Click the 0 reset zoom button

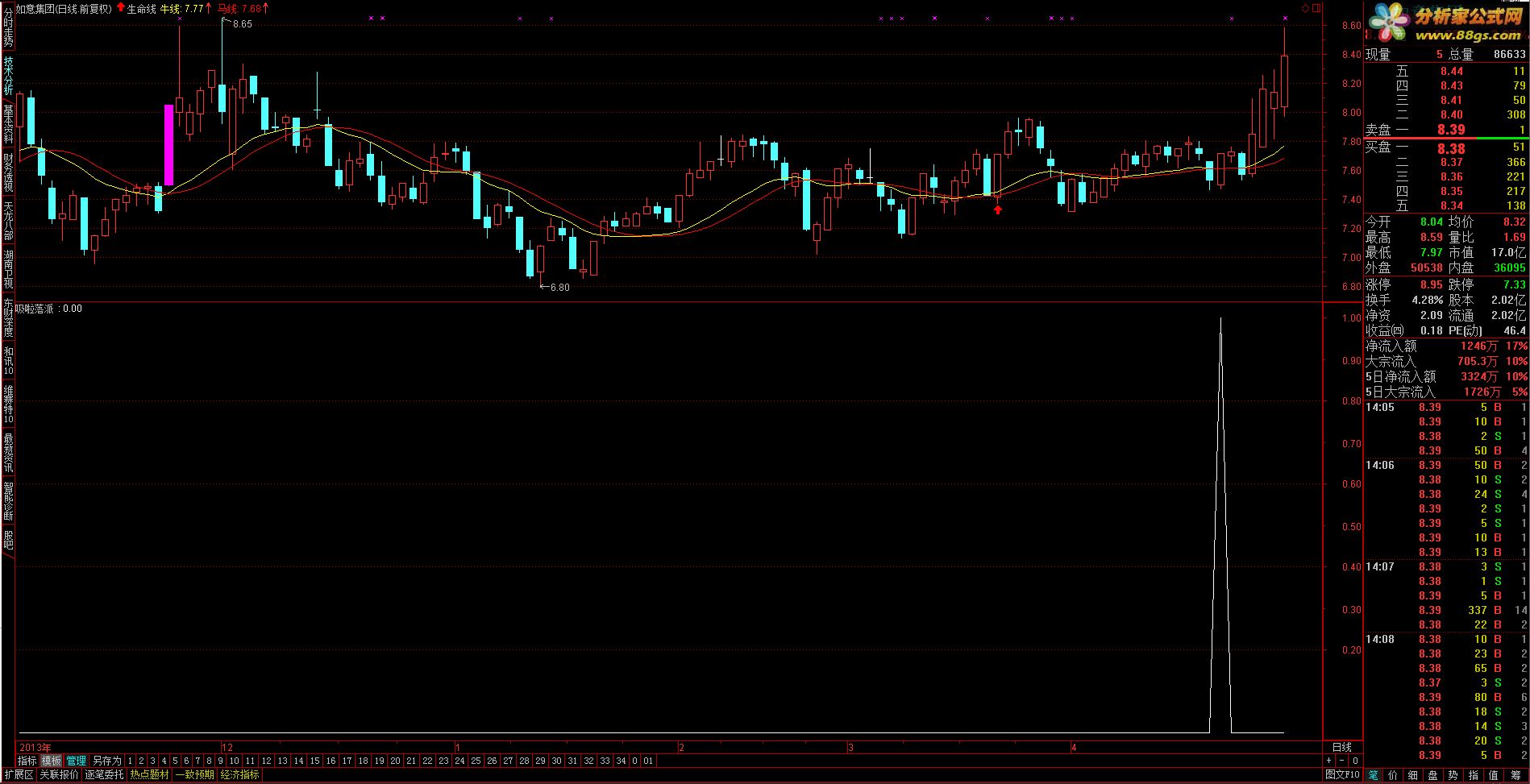pos(1355,761)
